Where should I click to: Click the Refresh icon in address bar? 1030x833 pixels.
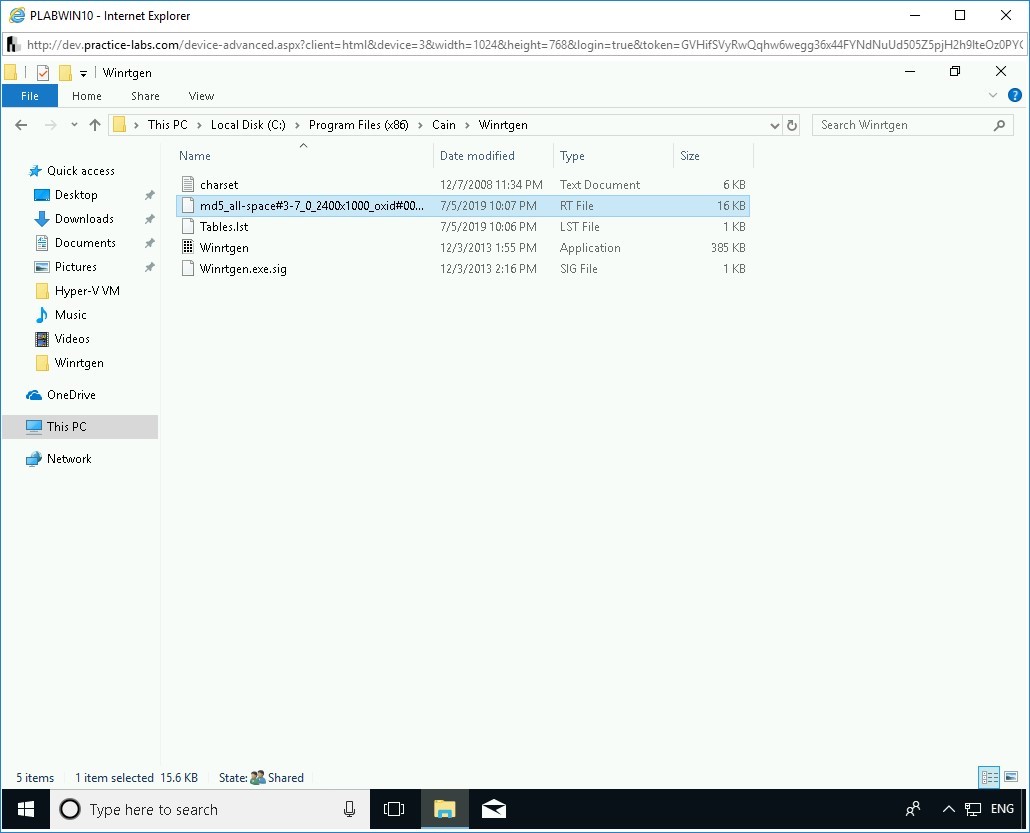tap(791, 124)
